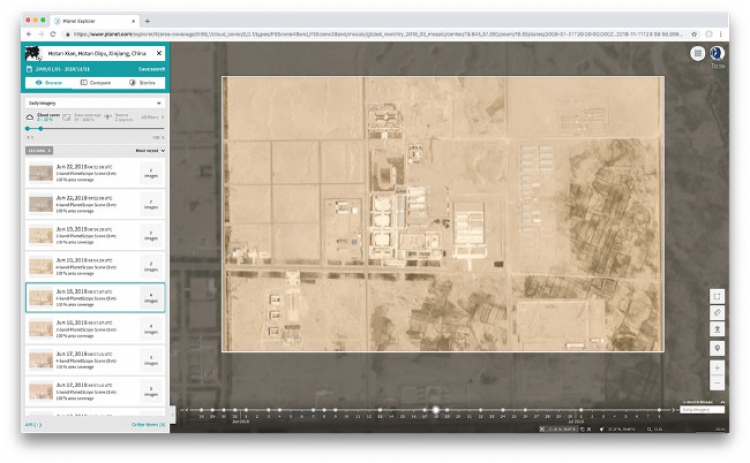Click the area coverage filter icon
This screenshot has width=750, height=463.
66,117
